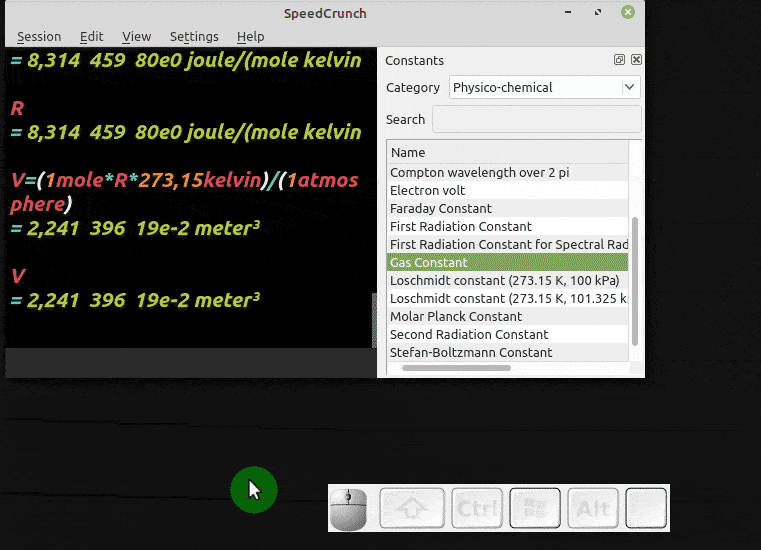Select the 'Stefan-Boltzmann Constant' row
Image resolution: width=761 pixels, height=550 pixels.
point(508,352)
